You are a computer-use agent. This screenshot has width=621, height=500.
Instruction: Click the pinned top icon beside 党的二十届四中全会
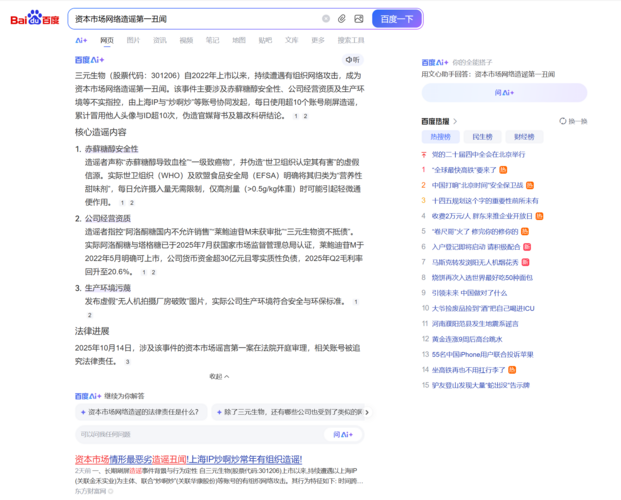pos(423,155)
